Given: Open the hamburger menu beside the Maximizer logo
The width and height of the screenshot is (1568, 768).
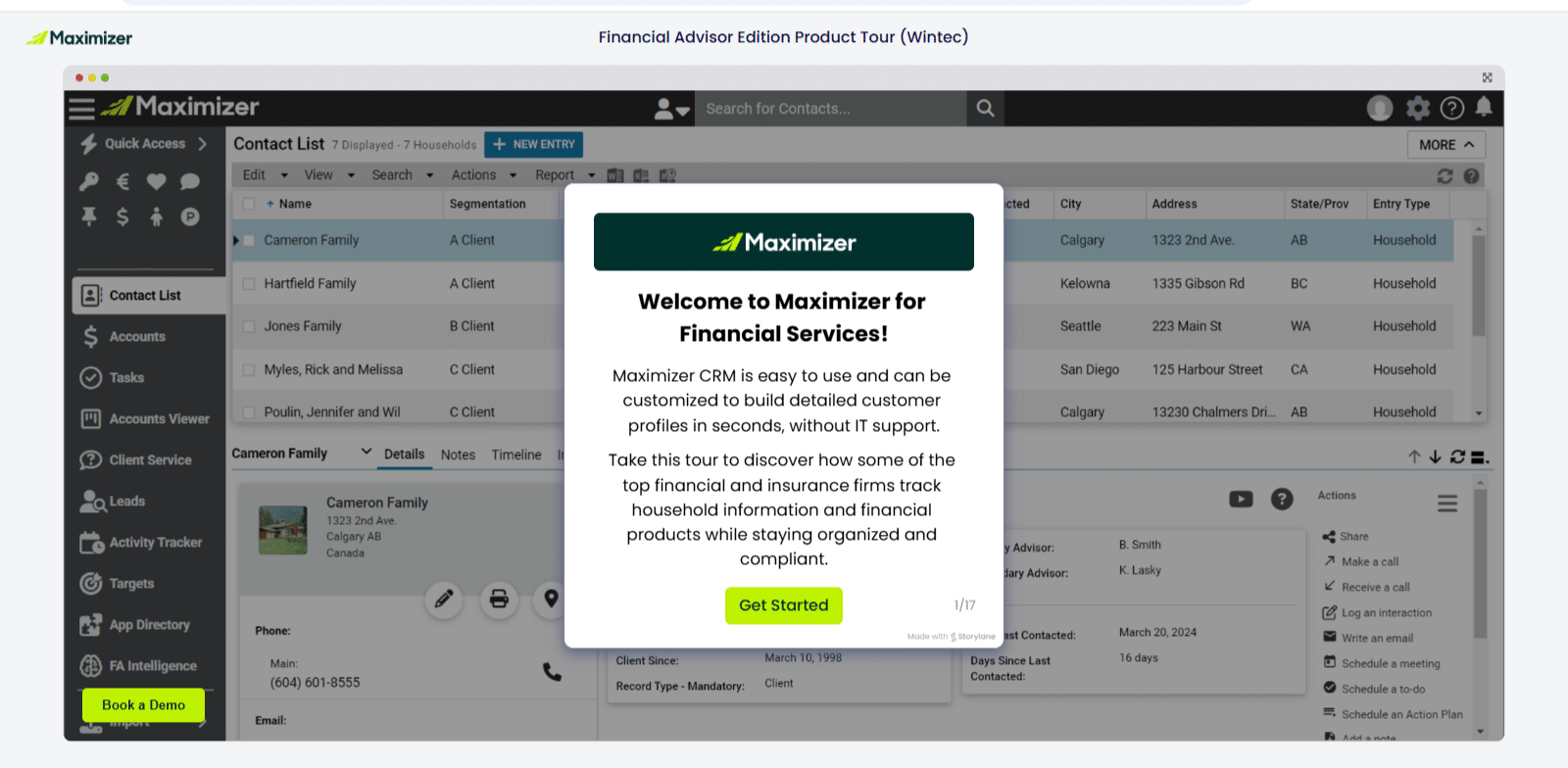Looking at the screenshot, I should [x=81, y=108].
